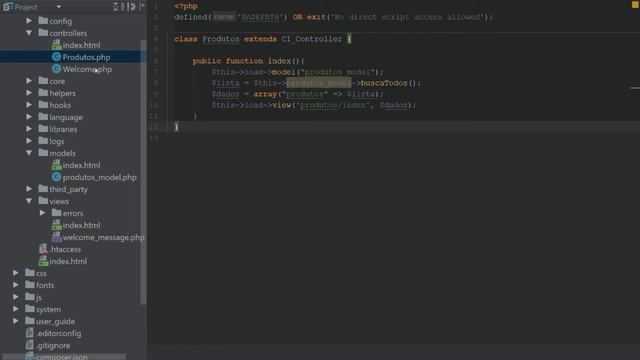Collapse the controllers folder arrow
This screenshot has width=640, height=360.
click(x=29, y=33)
